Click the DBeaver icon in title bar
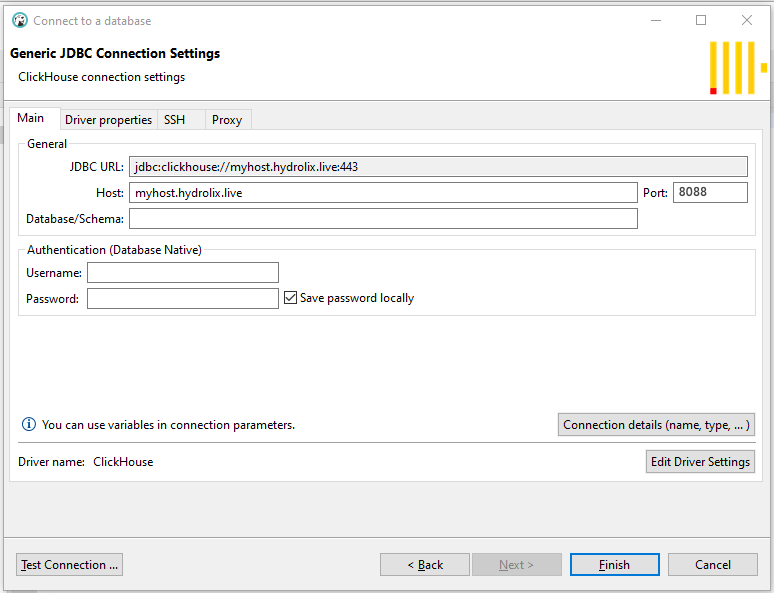Image resolution: width=774 pixels, height=593 pixels. click(x=20, y=20)
